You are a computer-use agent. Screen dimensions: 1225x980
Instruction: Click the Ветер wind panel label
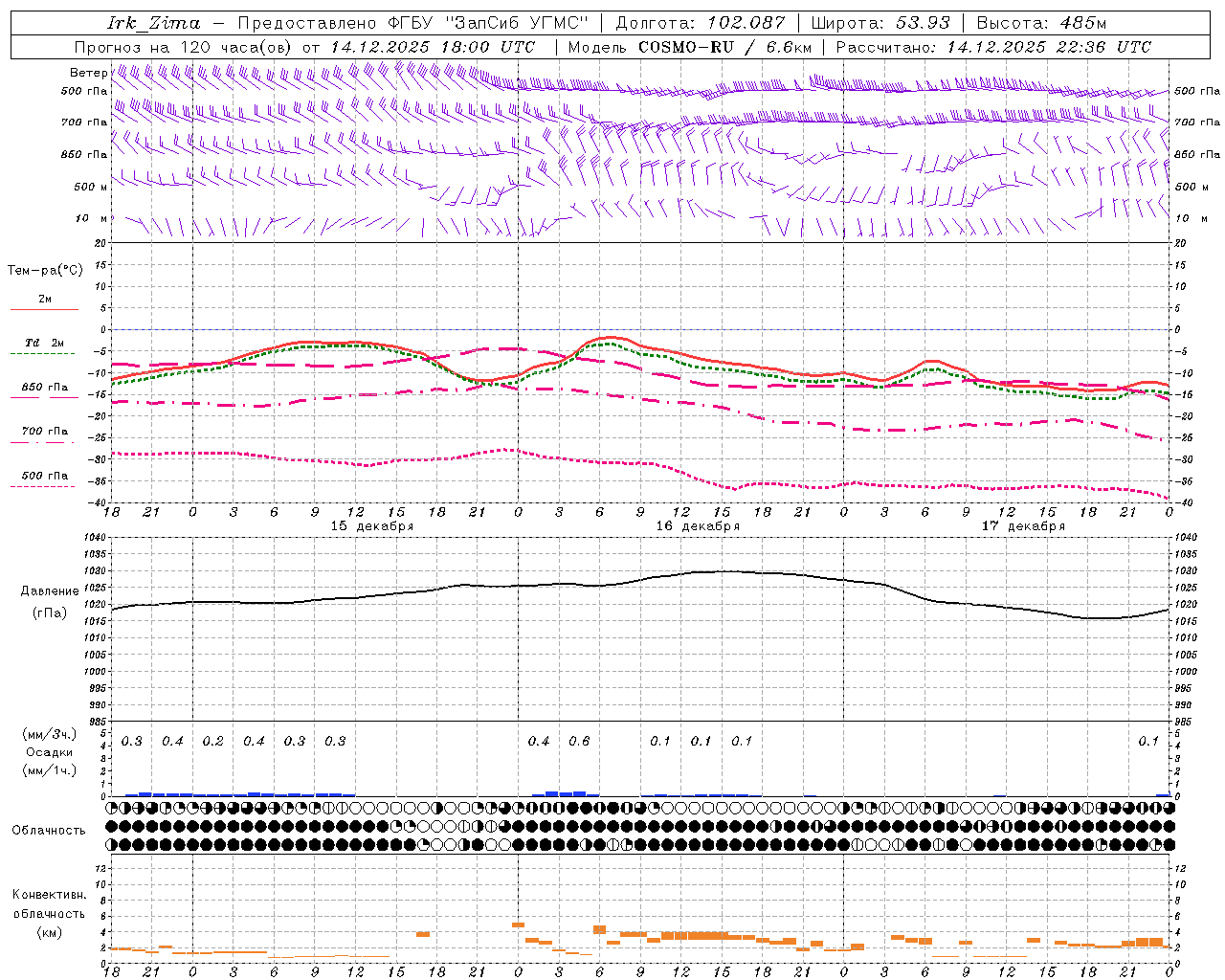click(88, 73)
